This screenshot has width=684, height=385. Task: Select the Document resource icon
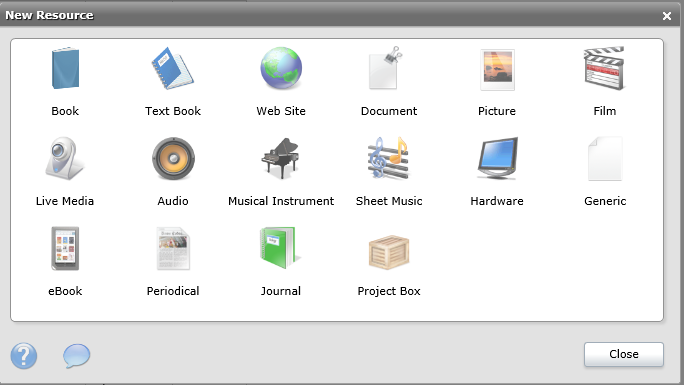385,68
